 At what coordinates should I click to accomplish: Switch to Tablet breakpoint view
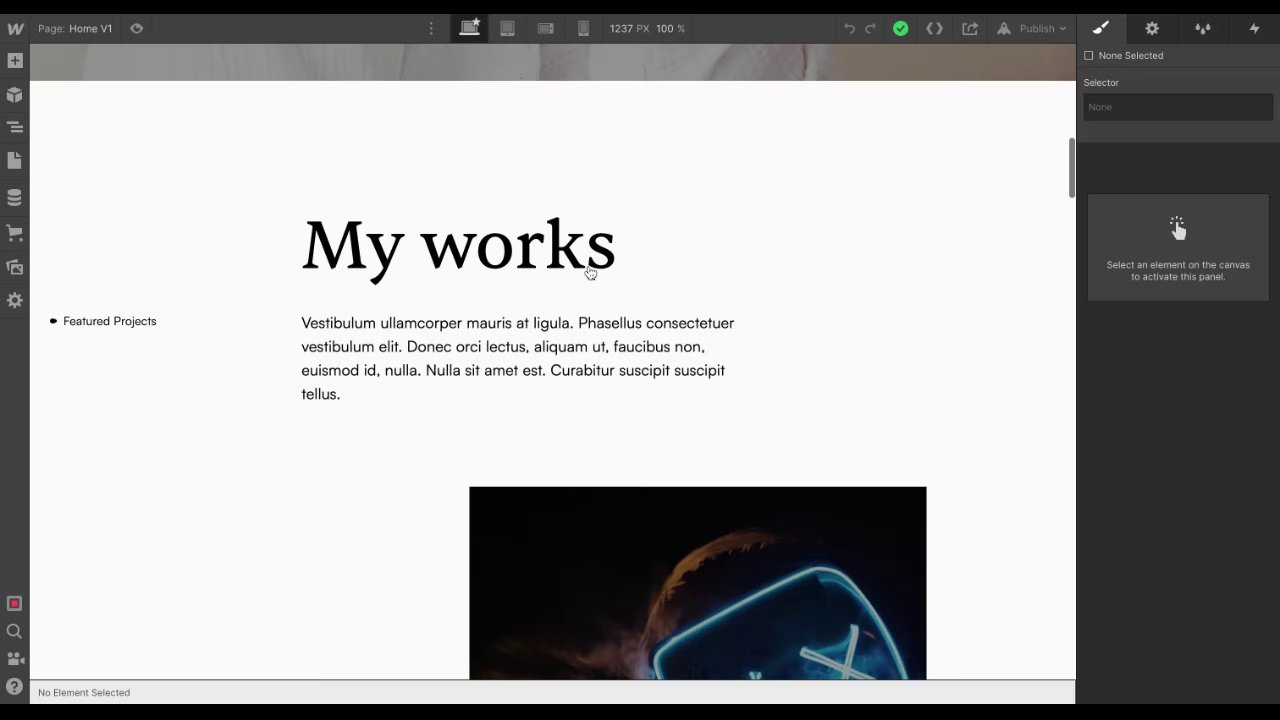pyautogui.click(x=507, y=28)
